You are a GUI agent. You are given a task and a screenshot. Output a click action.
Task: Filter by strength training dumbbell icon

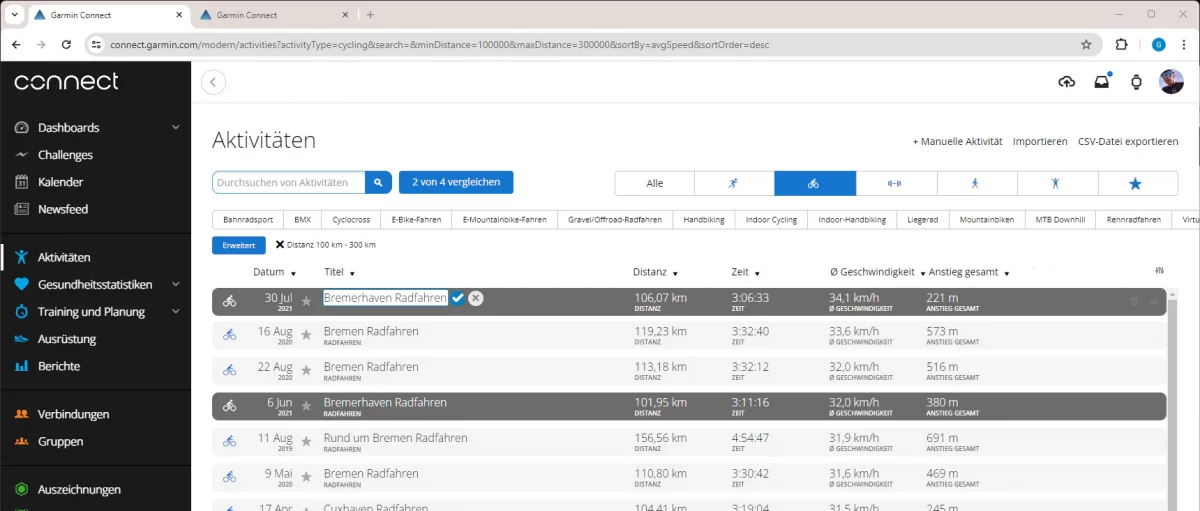click(x=896, y=183)
